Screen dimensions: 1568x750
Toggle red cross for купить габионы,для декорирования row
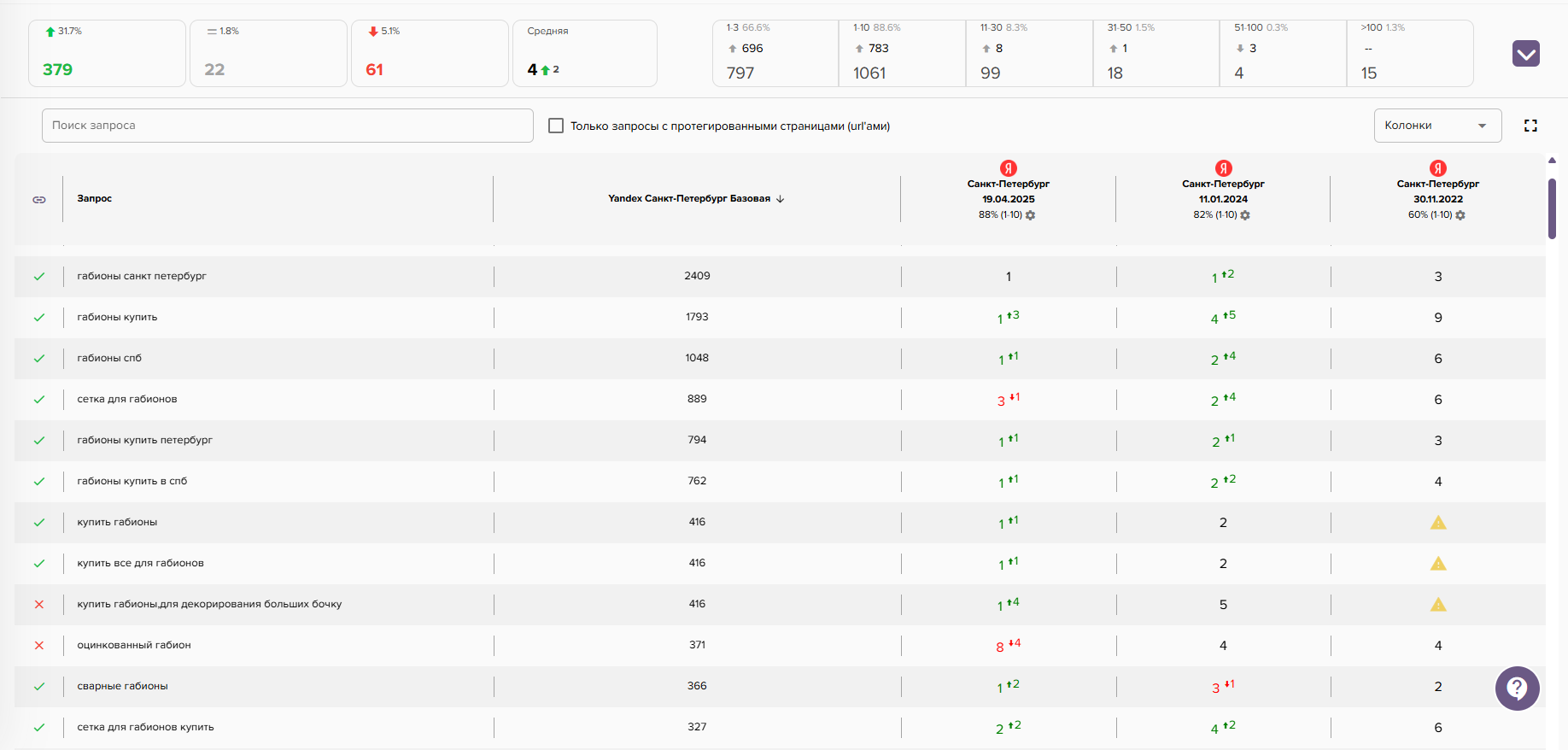point(39,605)
